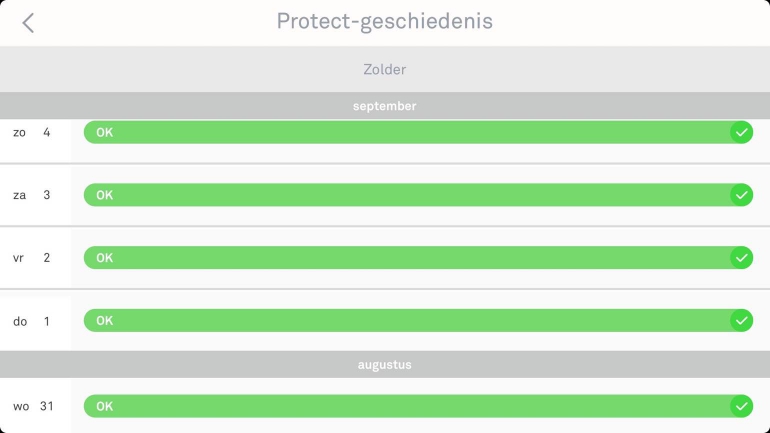770x433 pixels.
Task: Click the green checkmark for zo 4
Action: tap(741, 132)
